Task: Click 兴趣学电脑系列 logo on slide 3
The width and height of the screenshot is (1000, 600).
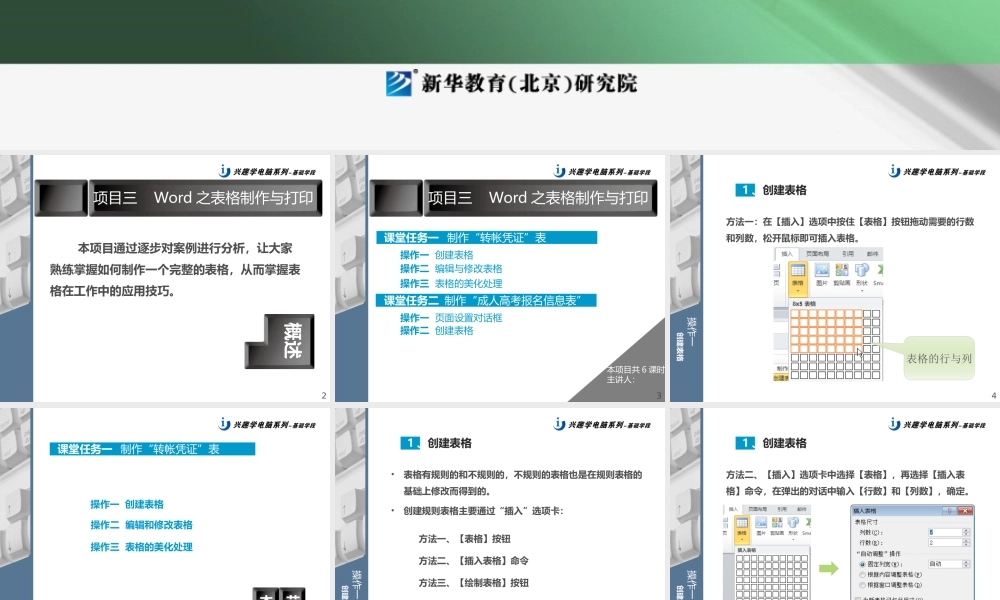Action: 602,171
